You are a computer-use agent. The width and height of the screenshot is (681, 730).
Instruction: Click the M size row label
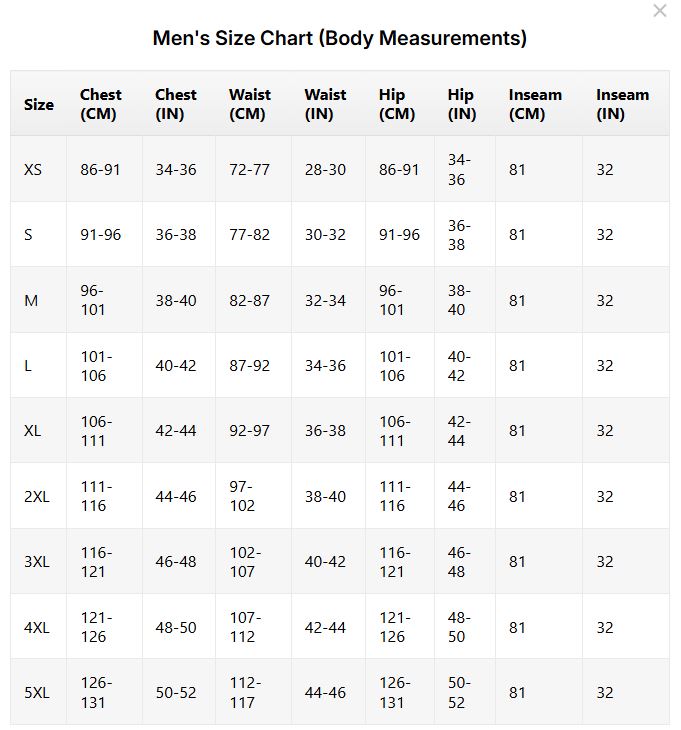click(31, 300)
